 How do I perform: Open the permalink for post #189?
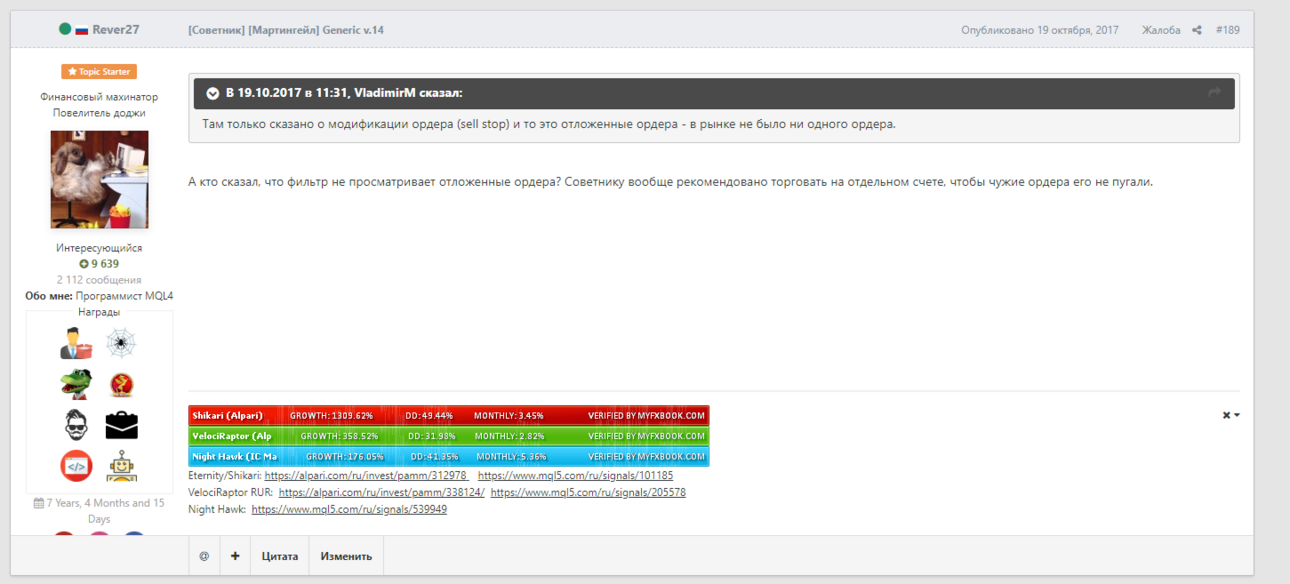pyautogui.click(x=1227, y=30)
